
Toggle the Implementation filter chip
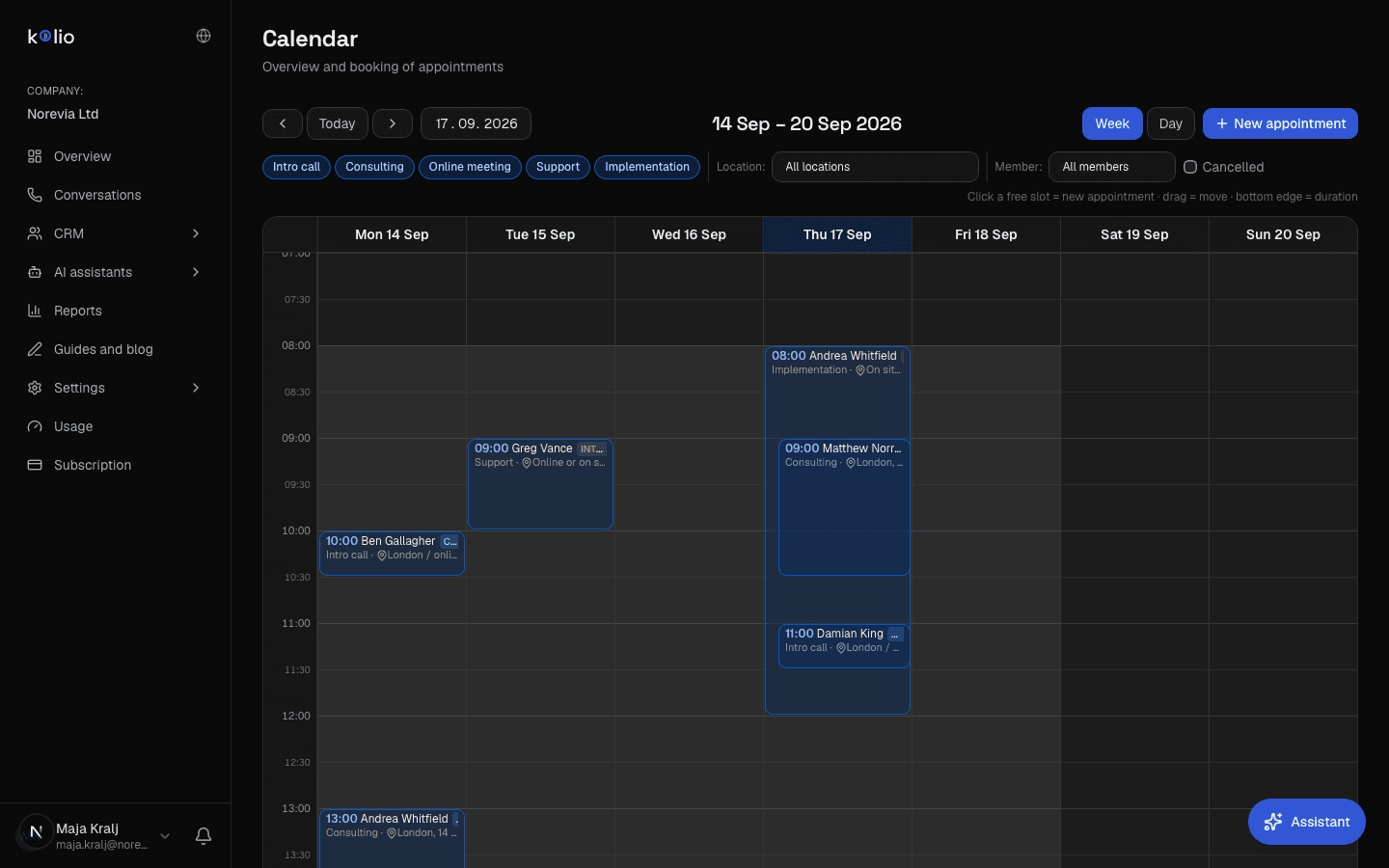click(x=647, y=167)
